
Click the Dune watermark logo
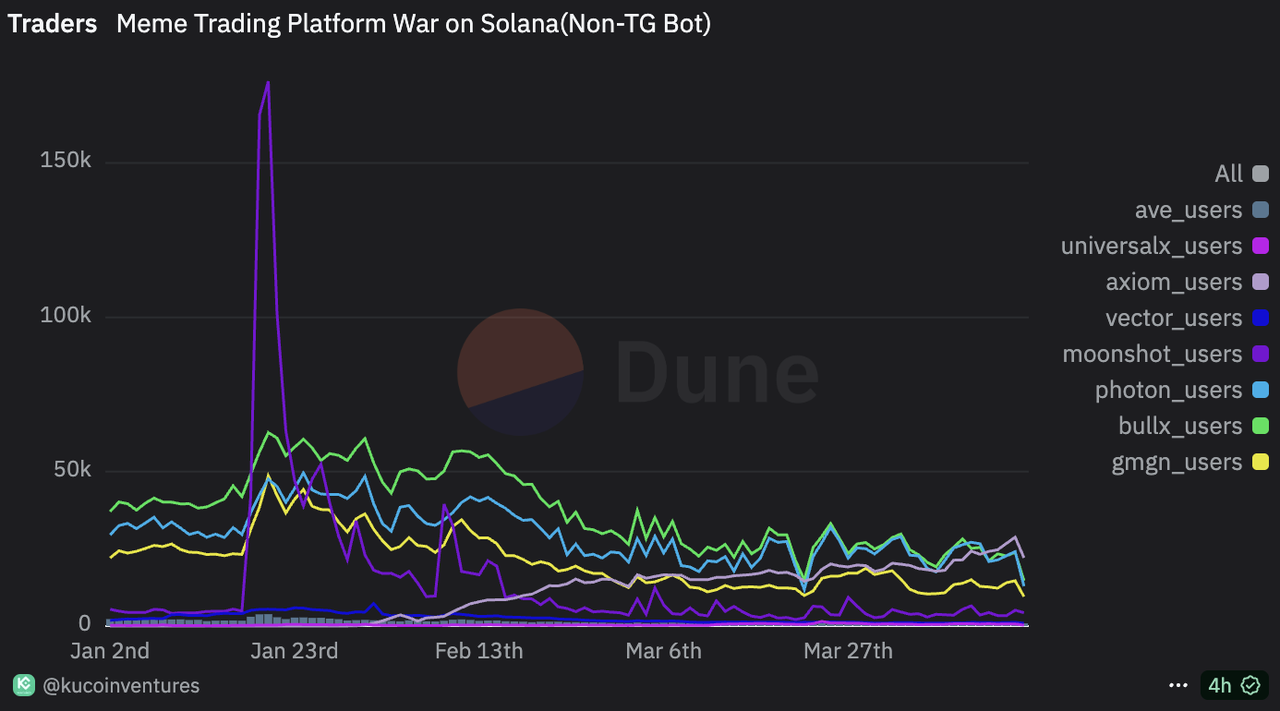point(638,372)
